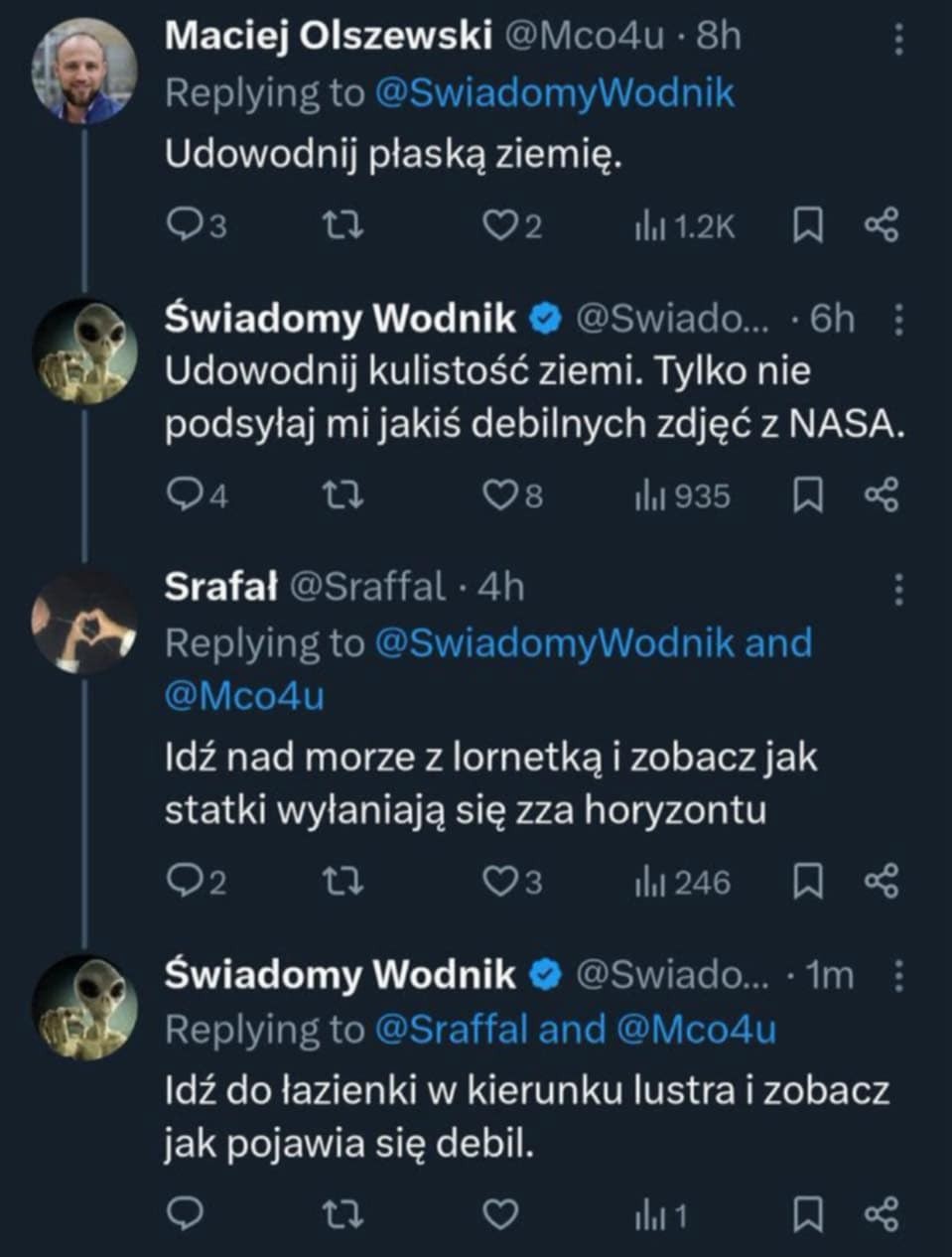Viewport: 952px width, 1257px height.
Task: Bookmark Srafał's tweet
Action: pyautogui.click(x=808, y=882)
